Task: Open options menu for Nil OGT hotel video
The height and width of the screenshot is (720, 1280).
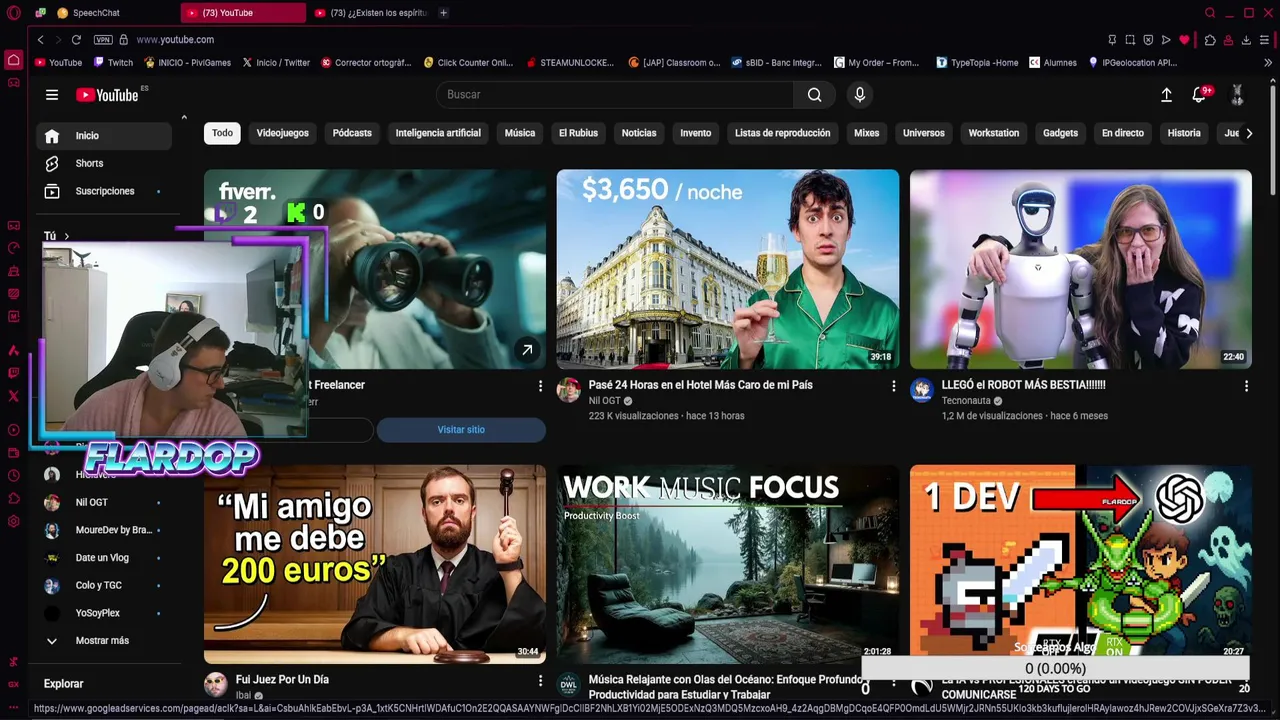Action: (894, 386)
